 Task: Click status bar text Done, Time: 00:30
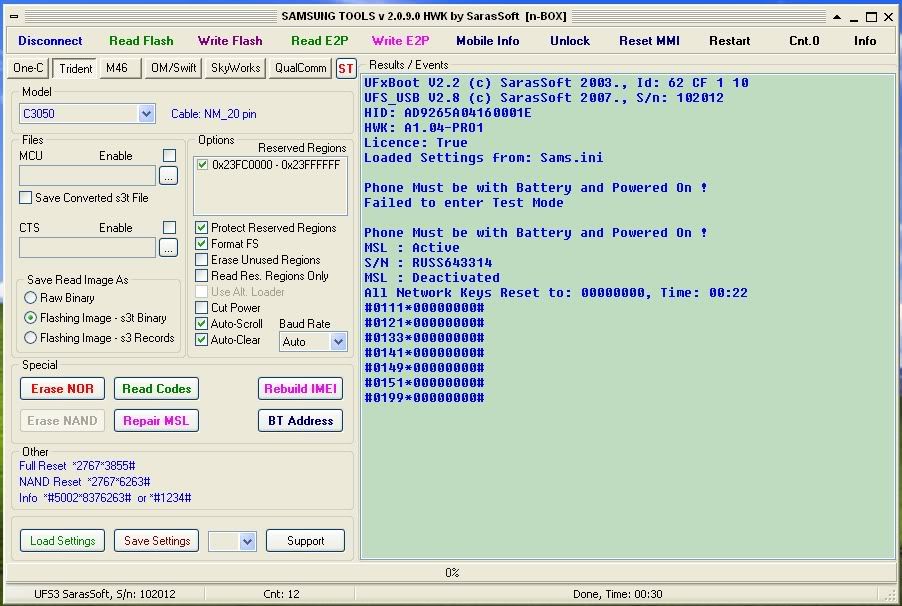point(617,594)
